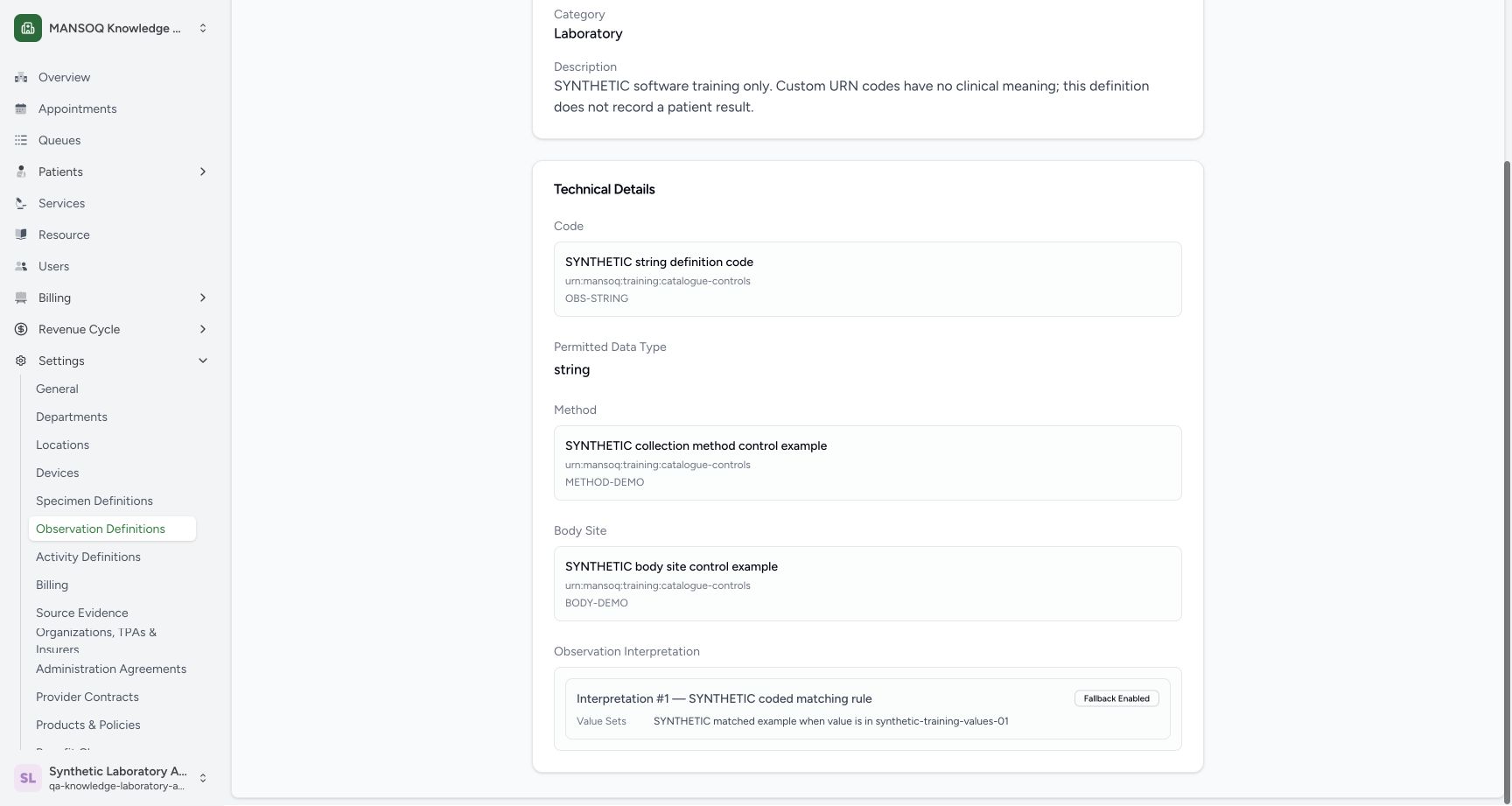Viewport: 1512px width, 806px height.
Task: Click the MANSOQ organization logo icon
Action: [28, 28]
